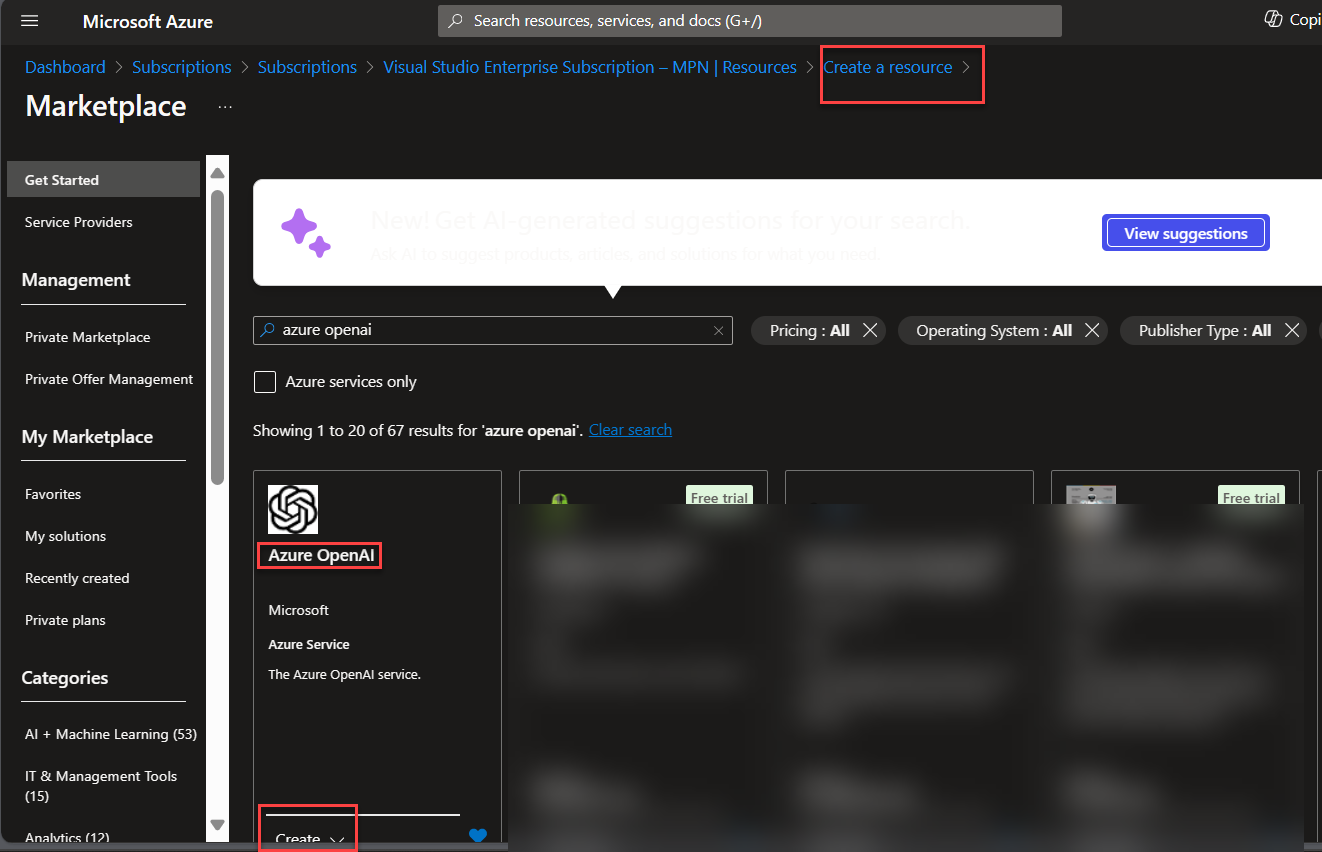Click the View suggestions button
This screenshot has height=852, width=1322.
(1186, 233)
